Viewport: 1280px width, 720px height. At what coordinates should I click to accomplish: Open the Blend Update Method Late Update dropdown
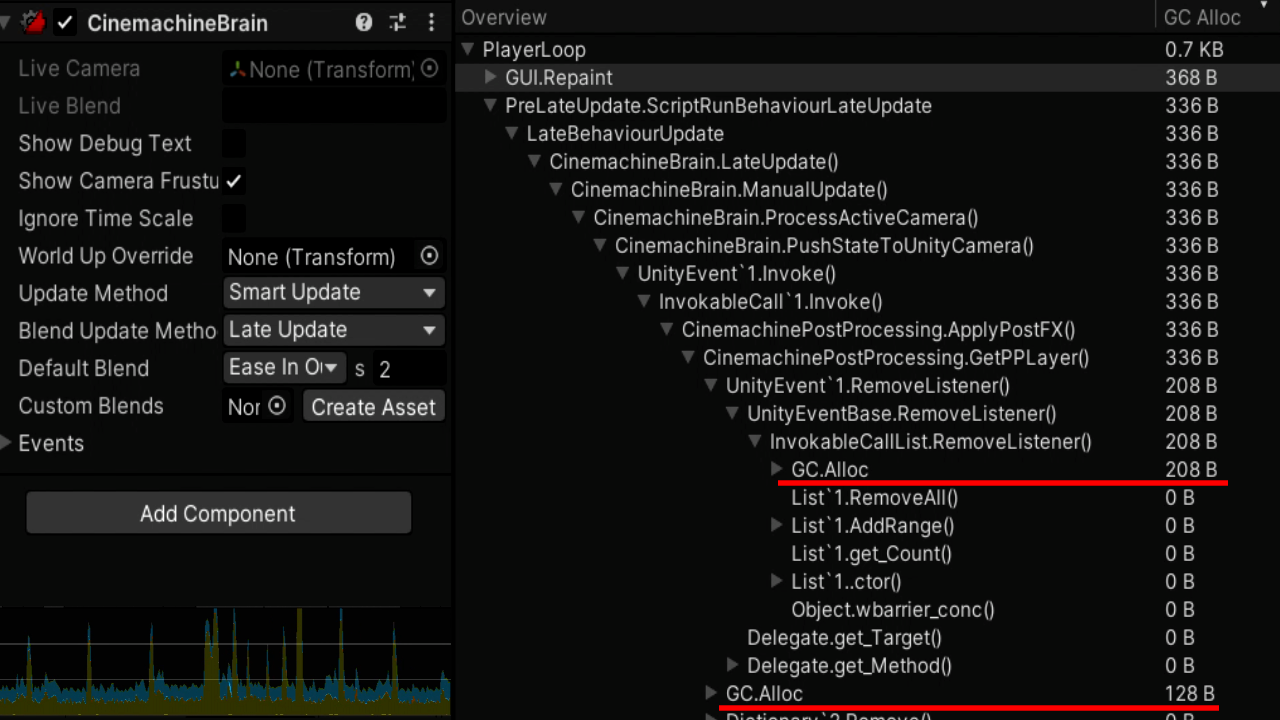(x=334, y=330)
